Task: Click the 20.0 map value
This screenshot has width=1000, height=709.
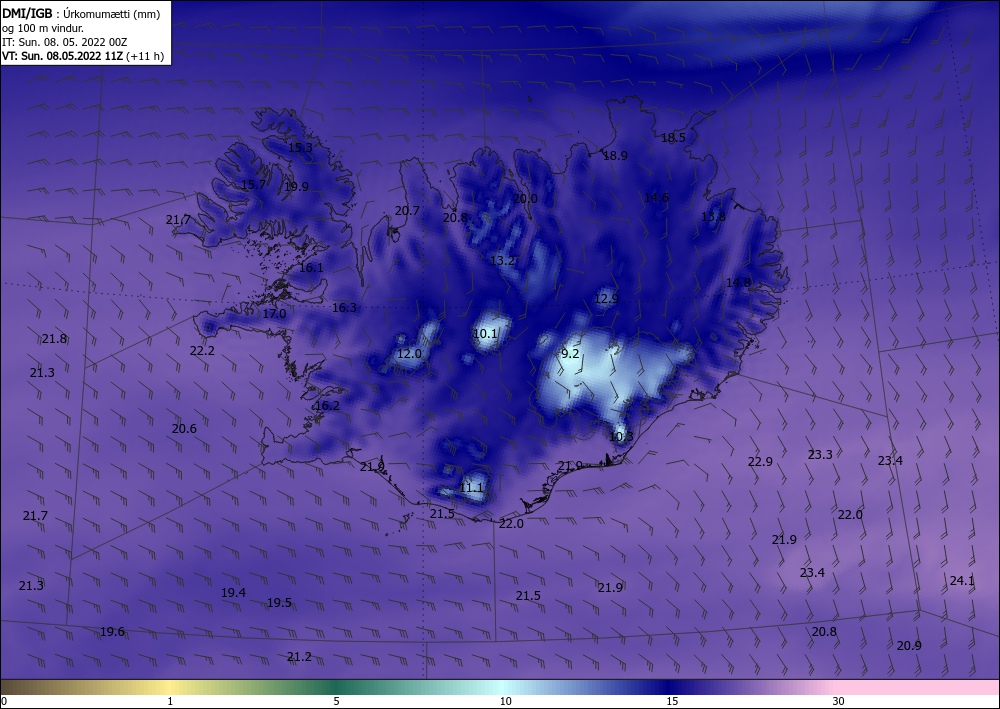Action: [526, 198]
